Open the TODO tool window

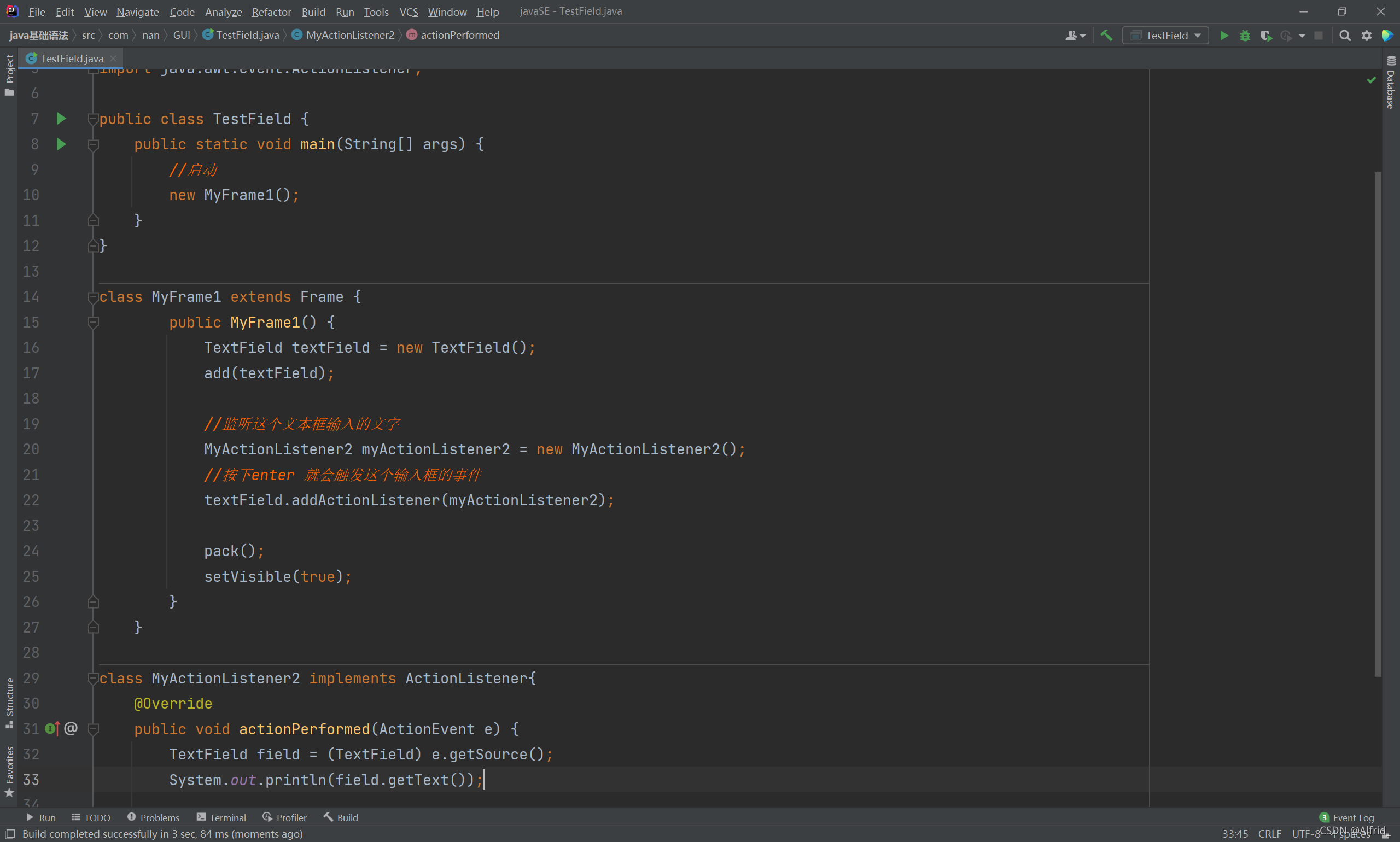point(91,817)
